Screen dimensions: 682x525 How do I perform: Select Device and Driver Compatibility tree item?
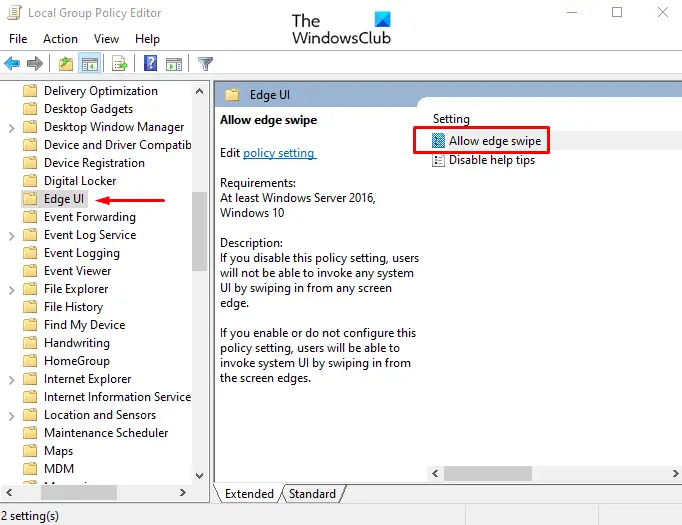pos(117,144)
